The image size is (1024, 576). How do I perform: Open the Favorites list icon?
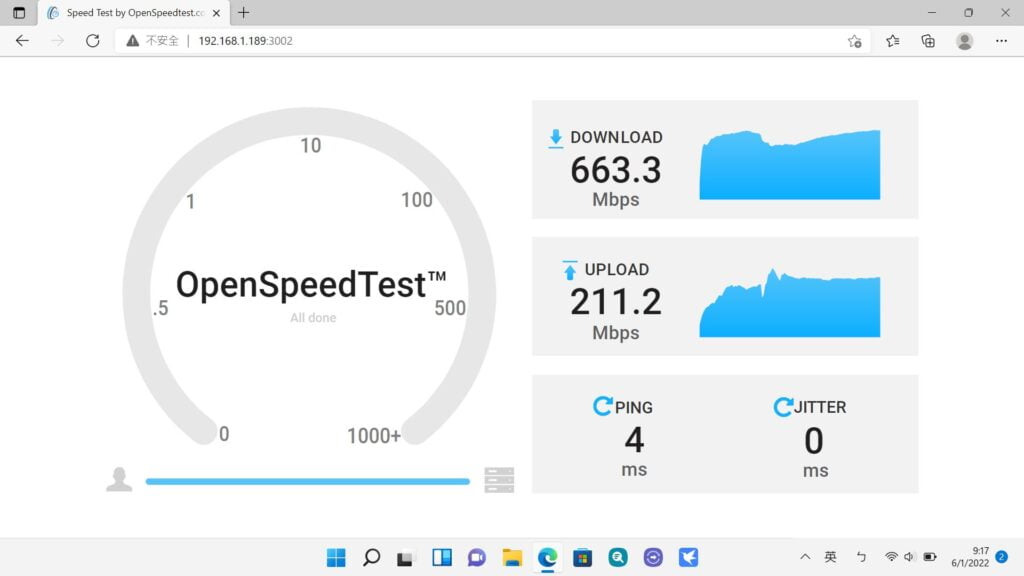point(893,41)
